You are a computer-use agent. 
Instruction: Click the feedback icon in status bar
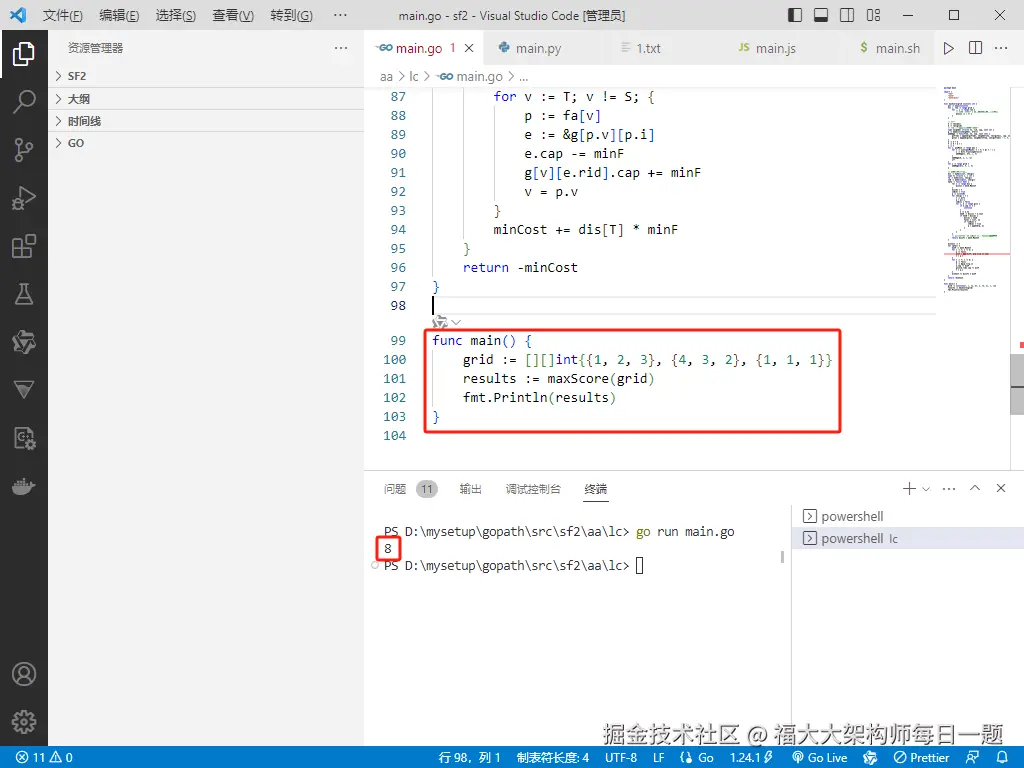[972, 758]
